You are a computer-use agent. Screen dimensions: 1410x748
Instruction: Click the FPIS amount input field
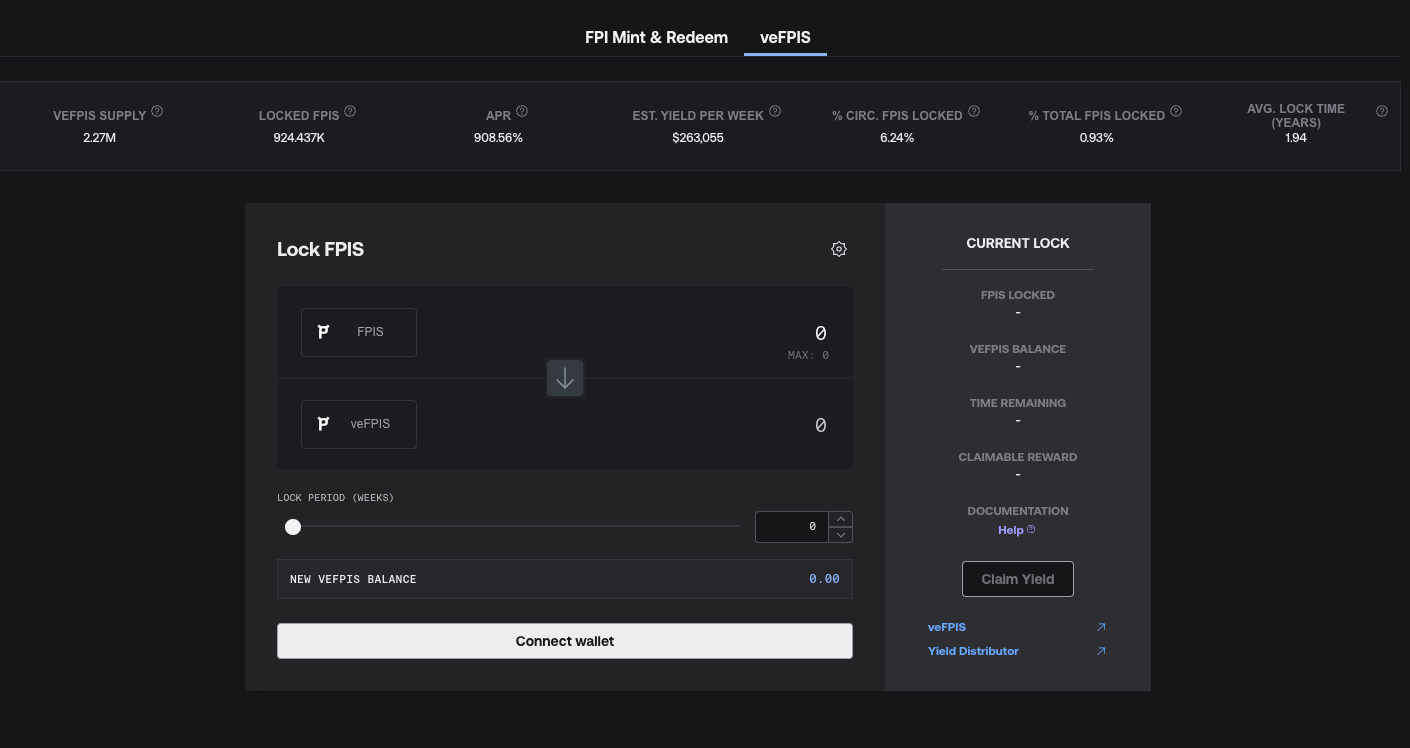(700, 333)
